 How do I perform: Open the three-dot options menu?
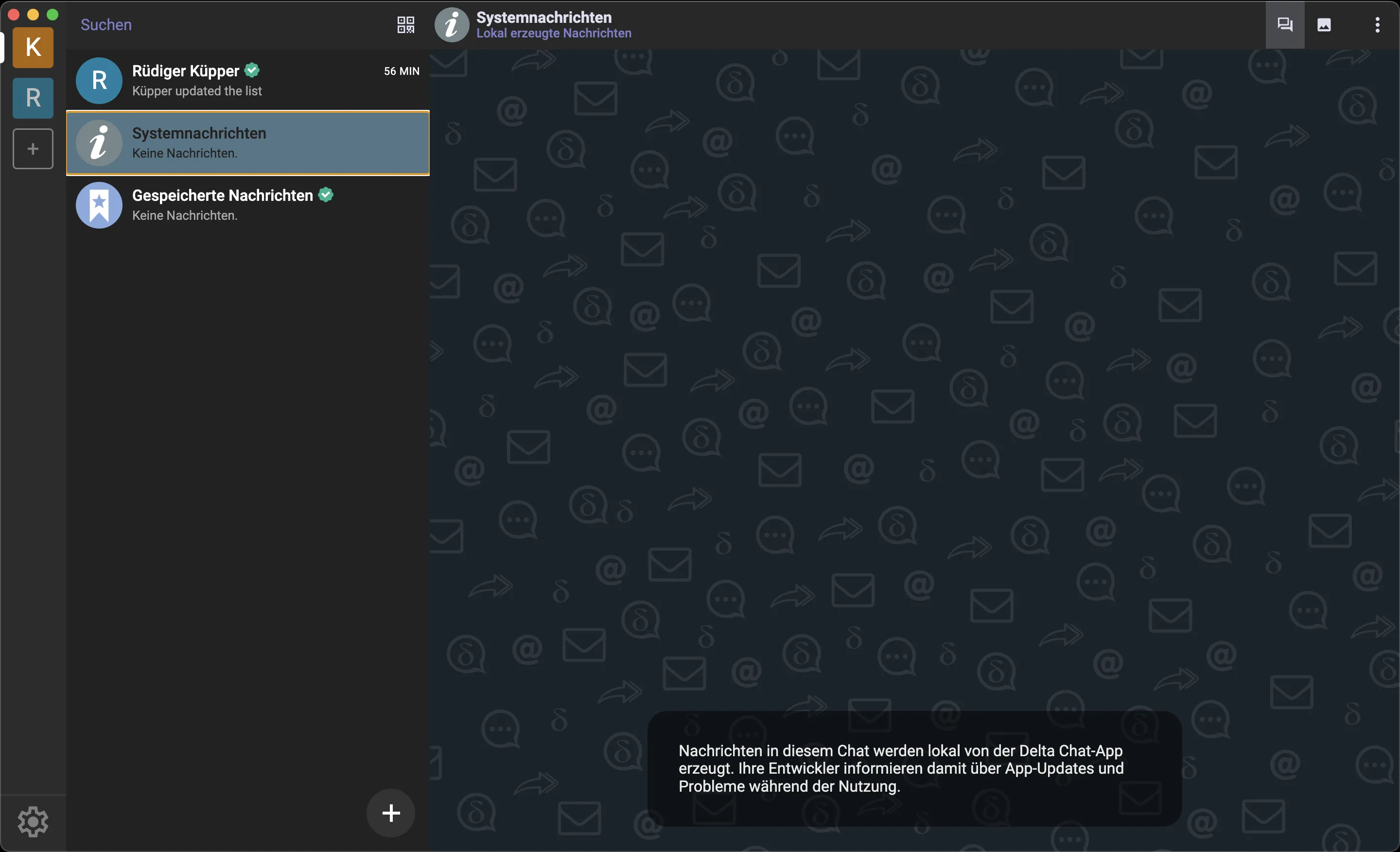pos(1377,24)
